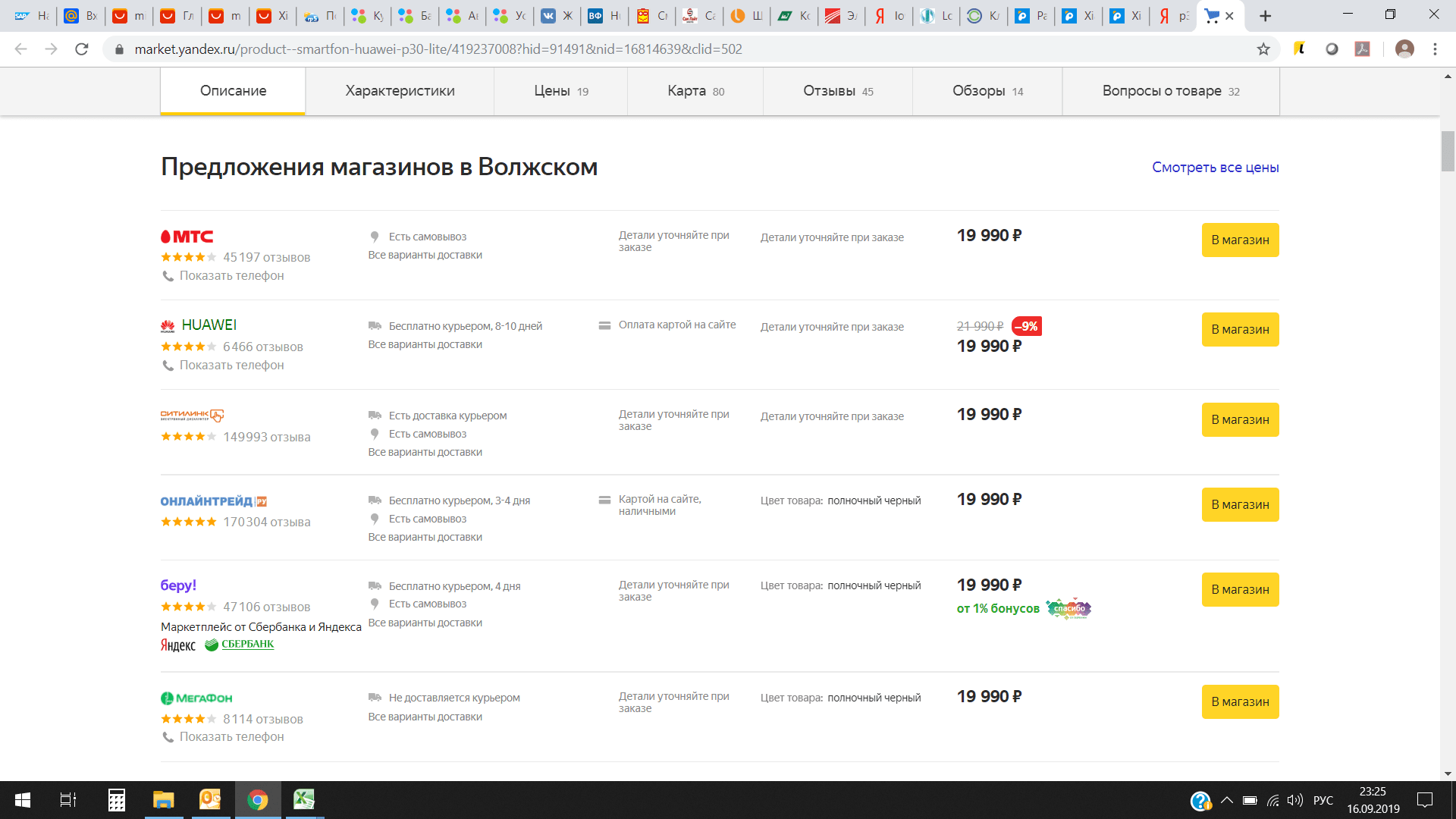Click the MegaFon store logo
Viewport: 1456px width, 819px height.
pos(196,698)
